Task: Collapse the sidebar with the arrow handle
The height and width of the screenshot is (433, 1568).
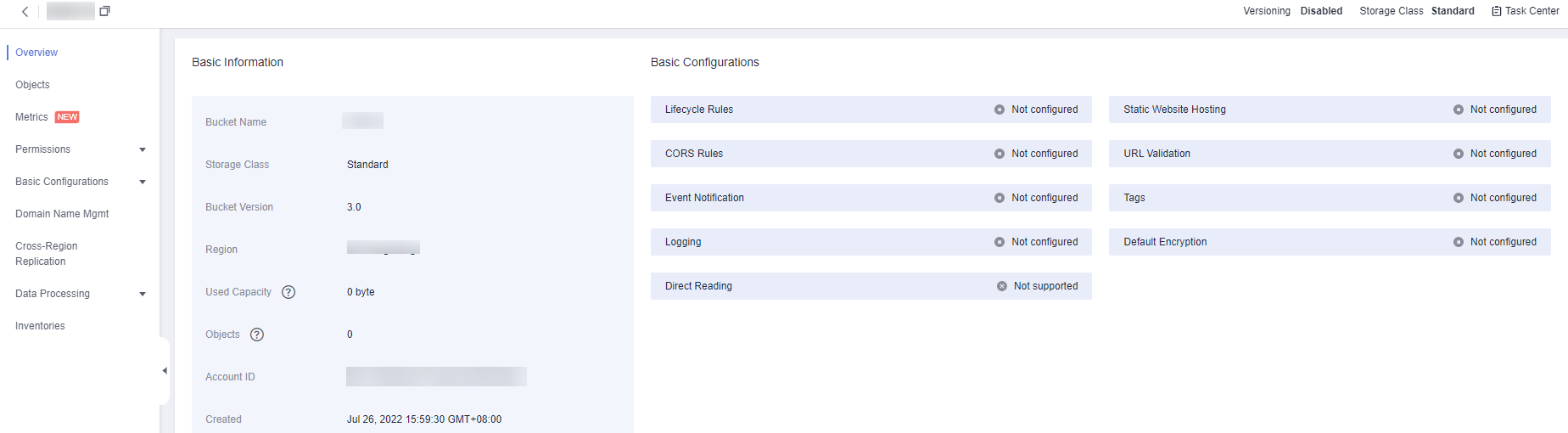Action: coord(165,371)
